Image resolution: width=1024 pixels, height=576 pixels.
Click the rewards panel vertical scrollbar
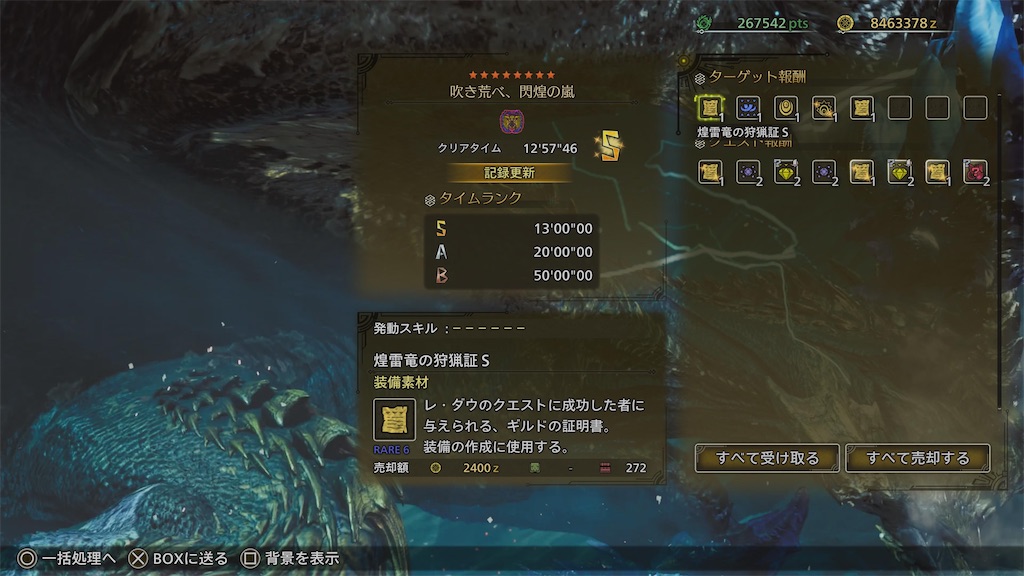point(999,251)
